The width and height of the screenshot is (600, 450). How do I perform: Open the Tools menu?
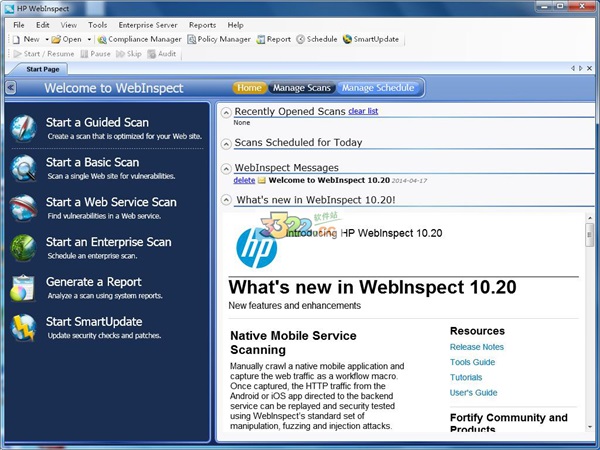pyautogui.click(x=98, y=25)
